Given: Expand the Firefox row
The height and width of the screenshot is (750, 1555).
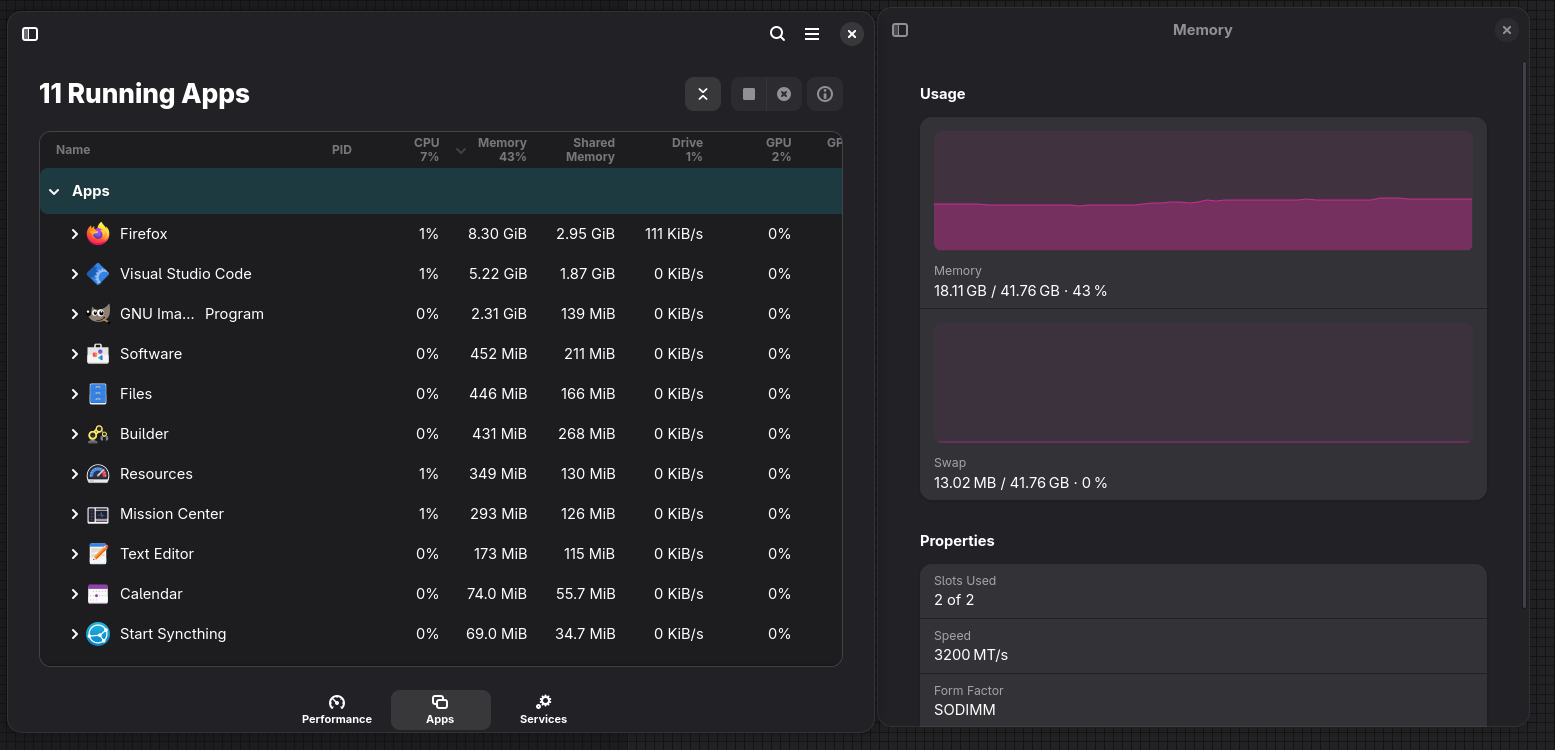Looking at the screenshot, I should pyautogui.click(x=74, y=234).
